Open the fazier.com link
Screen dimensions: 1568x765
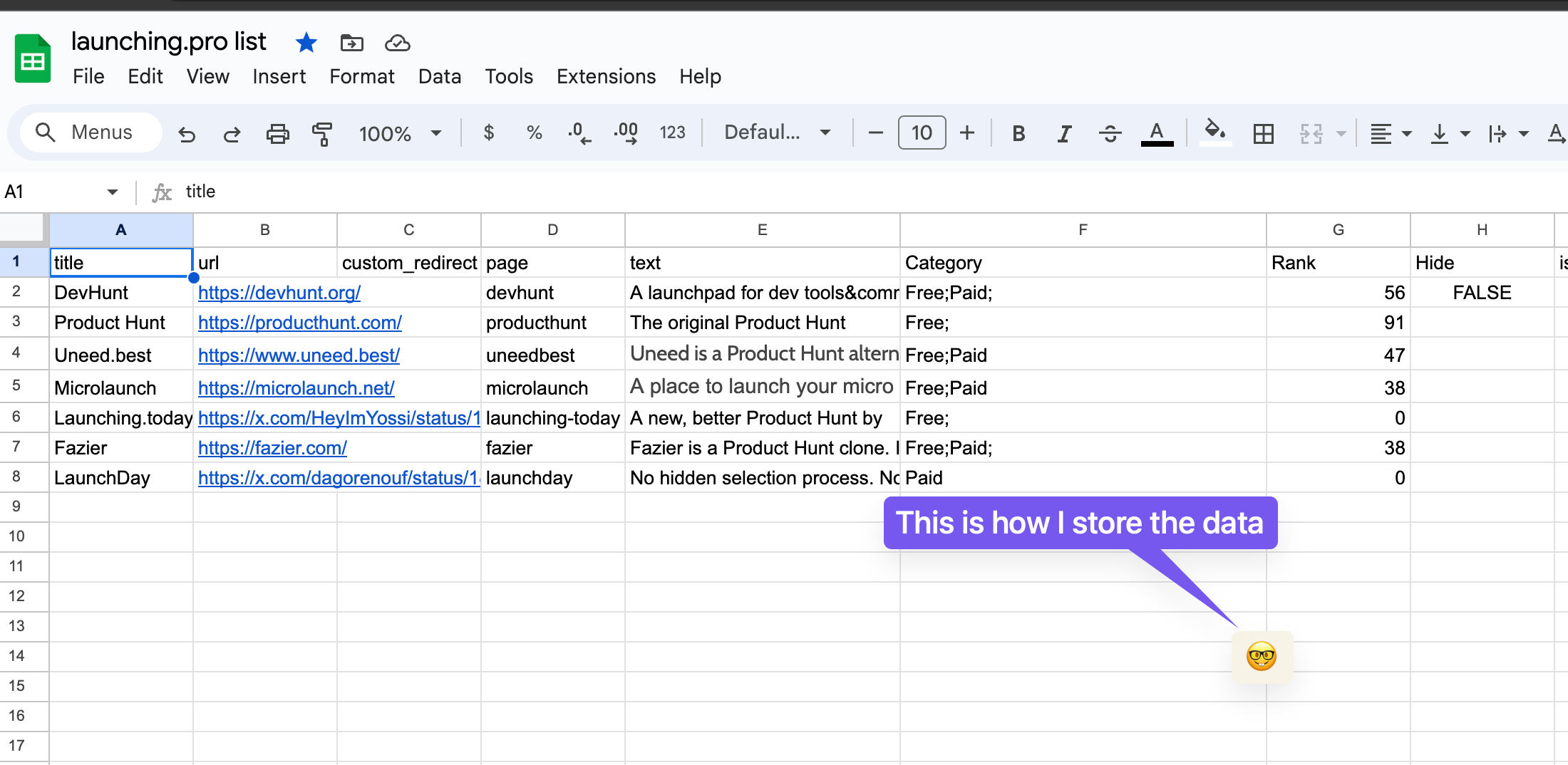coord(272,448)
